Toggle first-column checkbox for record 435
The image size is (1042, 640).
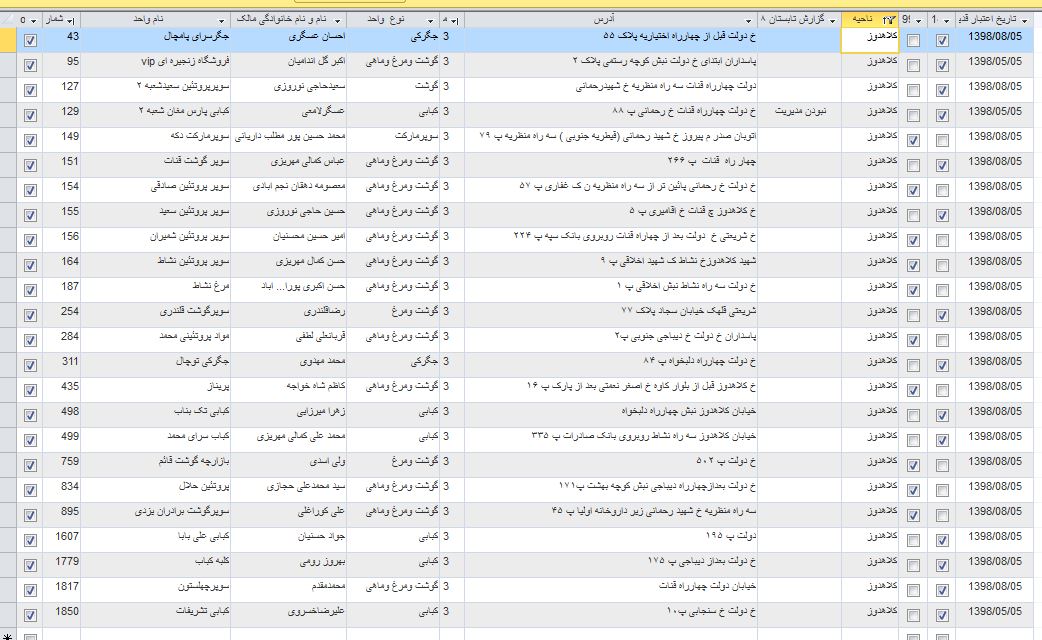(x=30, y=391)
